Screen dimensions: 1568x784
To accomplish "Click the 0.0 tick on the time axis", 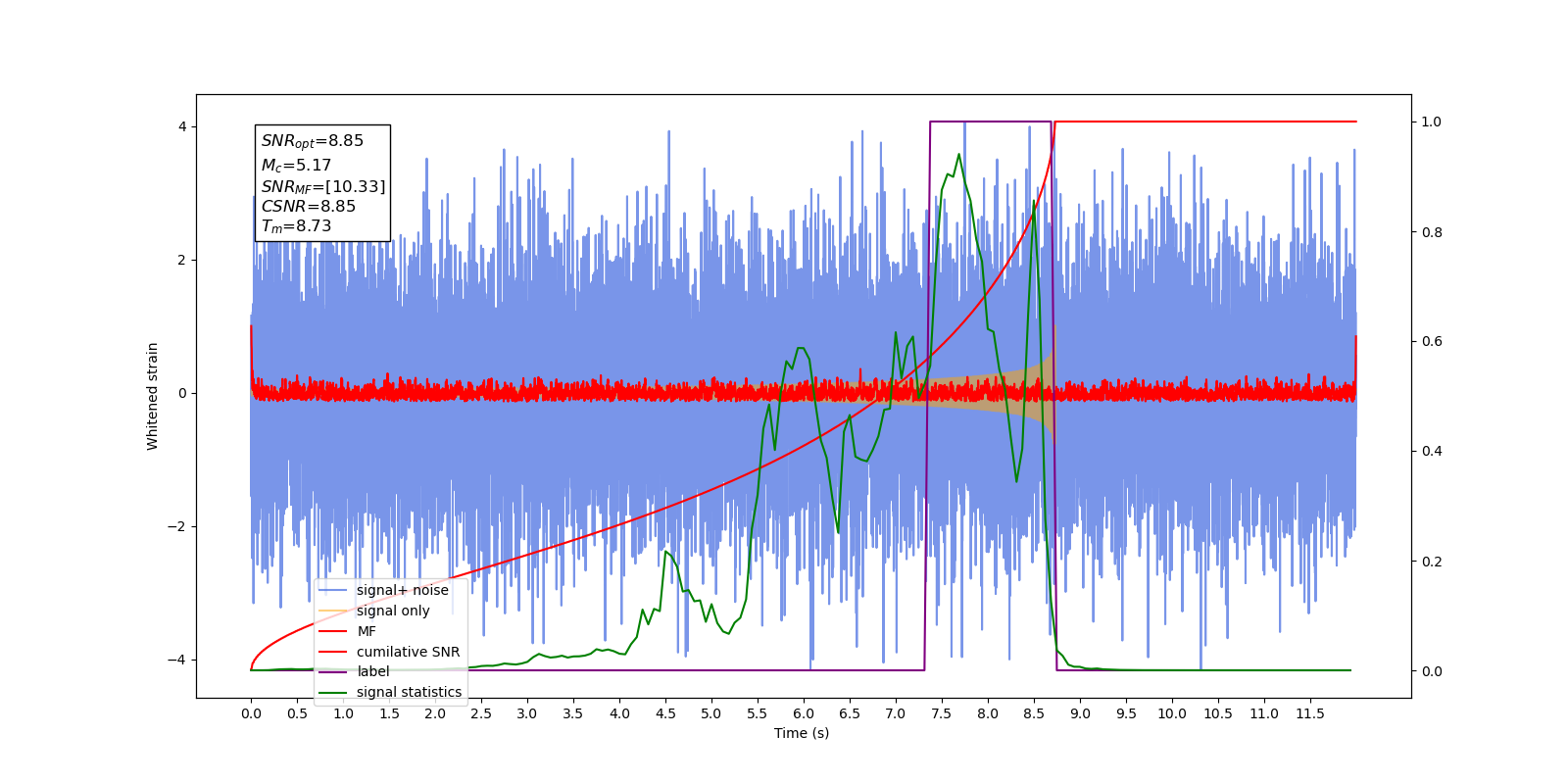I will tap(251, 713).
